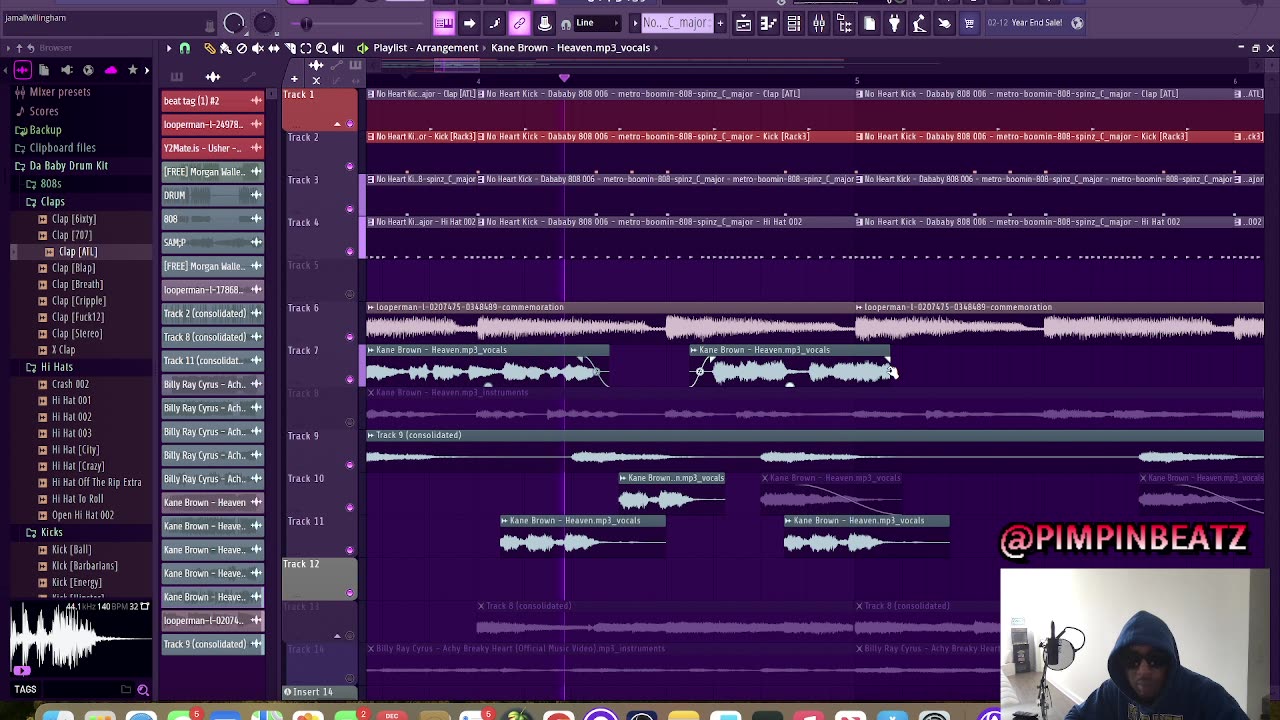Select the zoom magnifier tool in playlist
1280x720 pixels.
pos(322,48)
